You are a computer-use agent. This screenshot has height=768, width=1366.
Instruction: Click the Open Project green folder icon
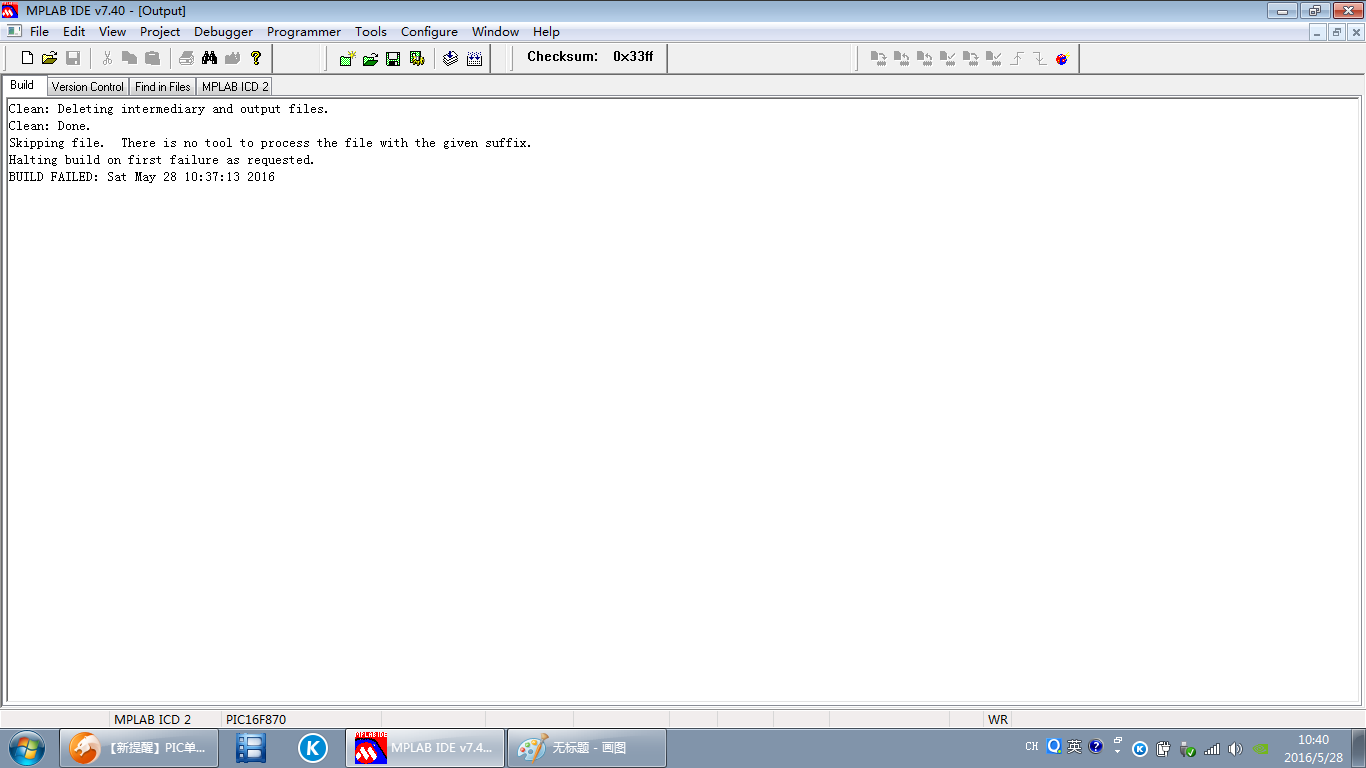click(370, 58)
